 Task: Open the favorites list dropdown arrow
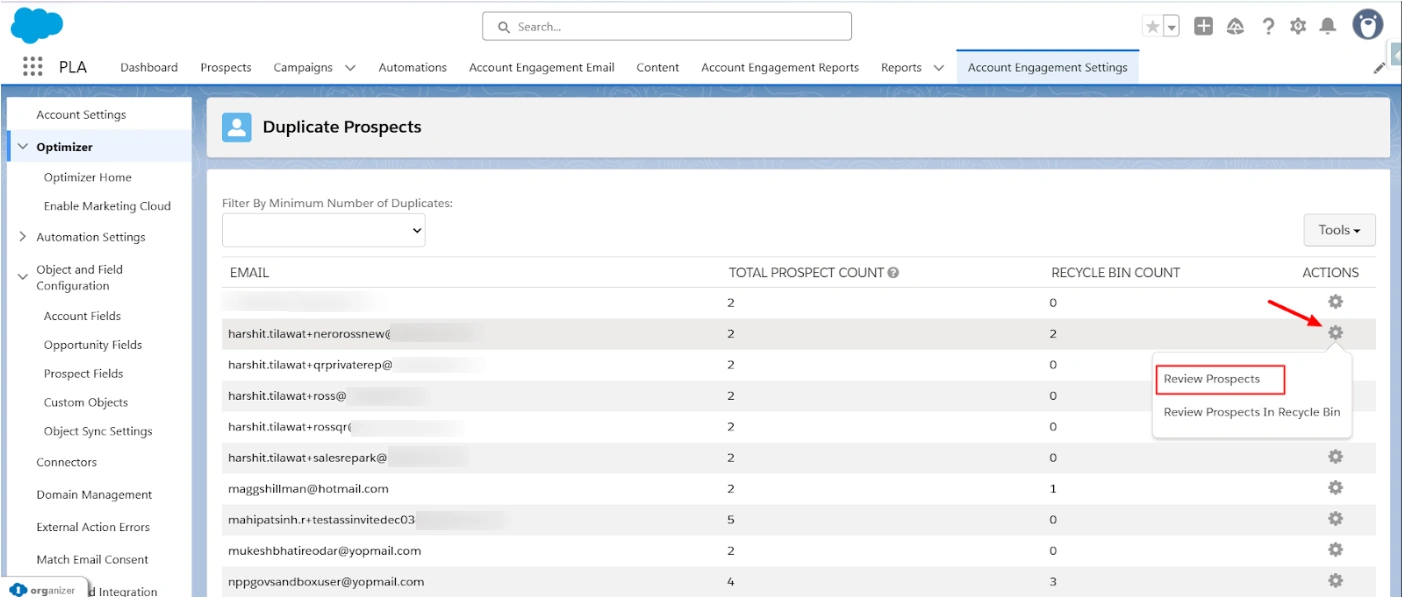[x=1171, y=27]
